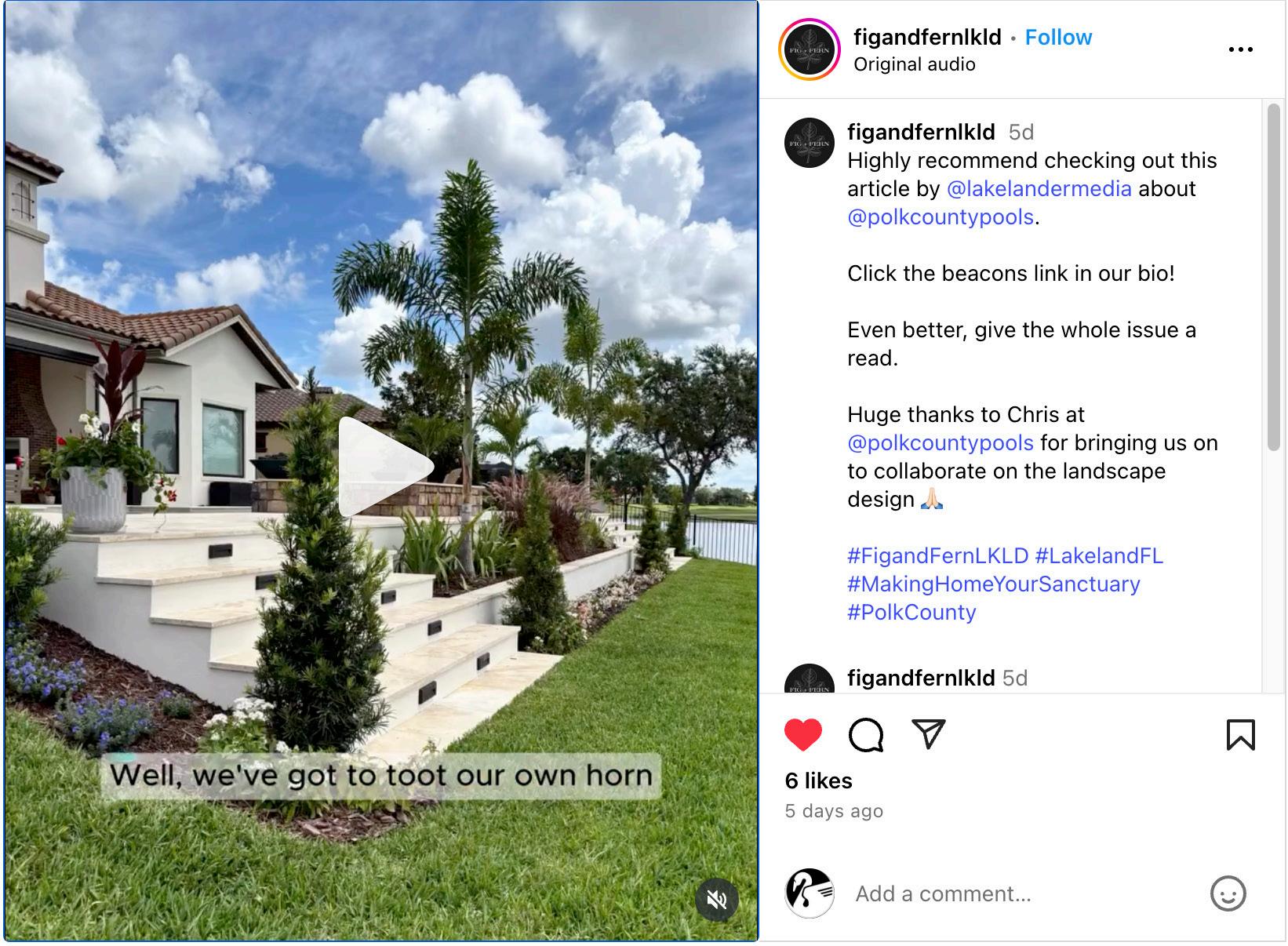Screen dimensions: 1288x946
Task: Open the emoji picker smiley icon
Action: point(1228,893)
